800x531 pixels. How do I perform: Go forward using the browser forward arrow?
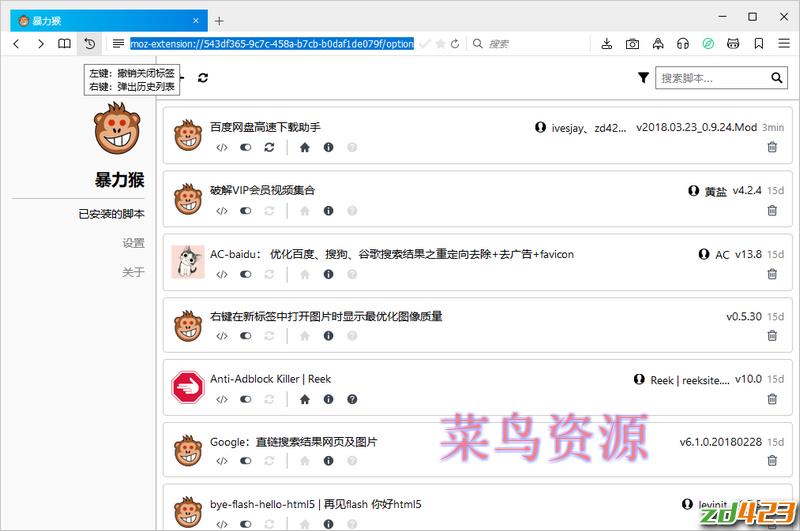point(41,44)
